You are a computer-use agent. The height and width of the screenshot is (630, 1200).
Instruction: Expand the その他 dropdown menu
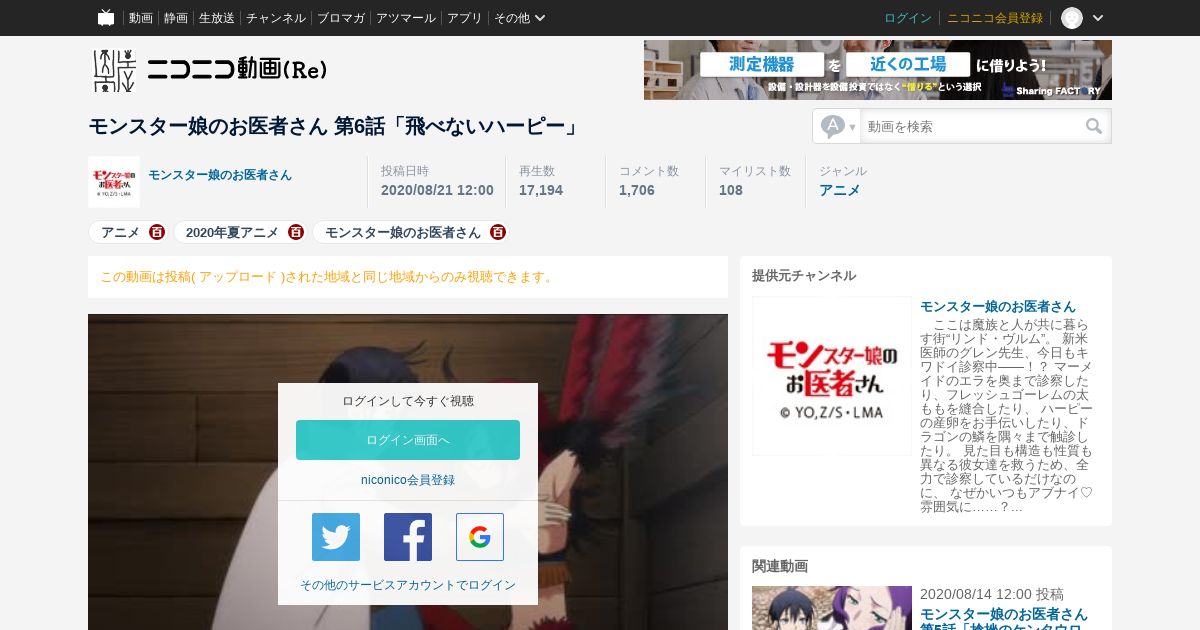tap(520, 18)
